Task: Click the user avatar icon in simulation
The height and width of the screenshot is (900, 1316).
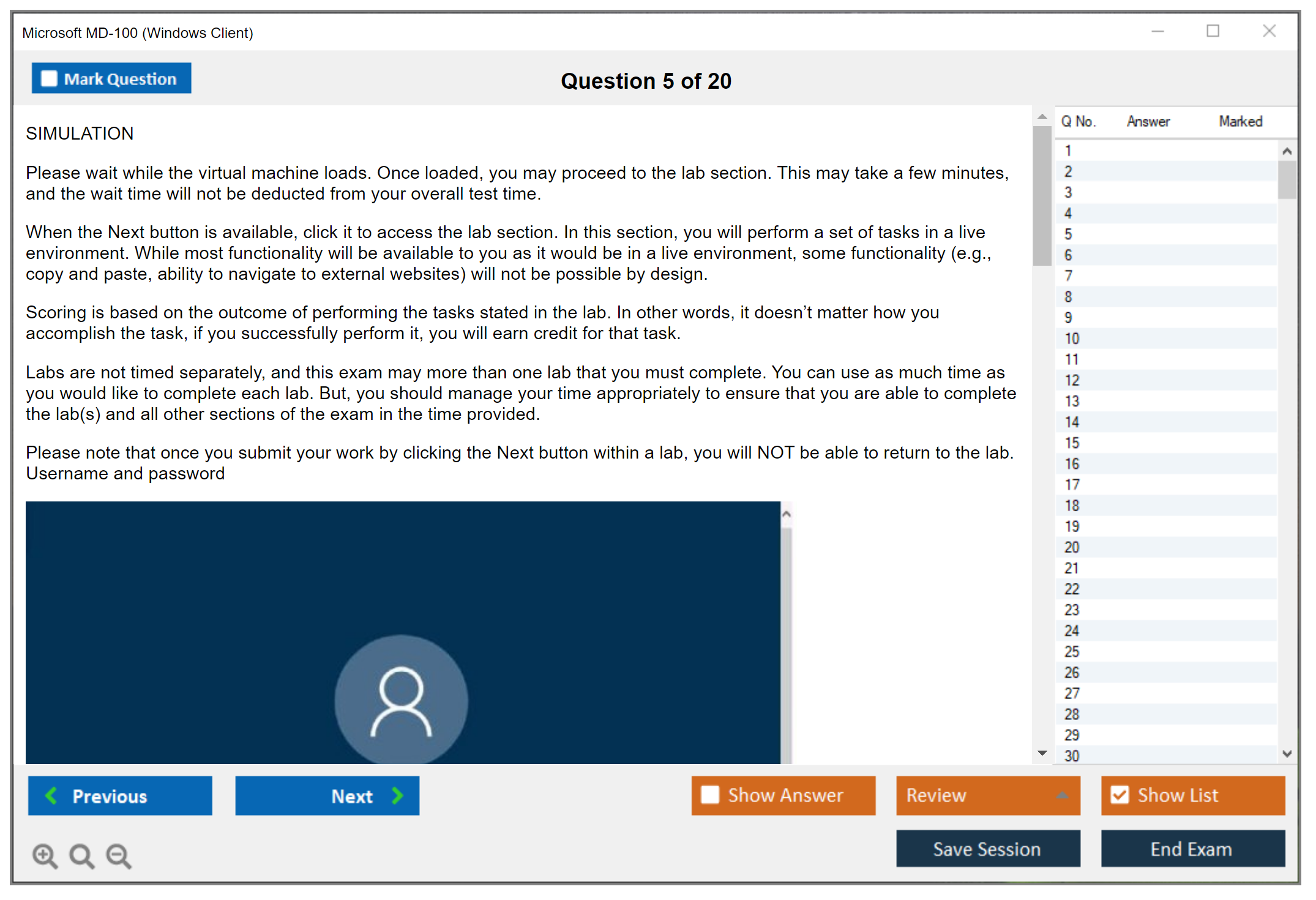Action: [401, 700]
